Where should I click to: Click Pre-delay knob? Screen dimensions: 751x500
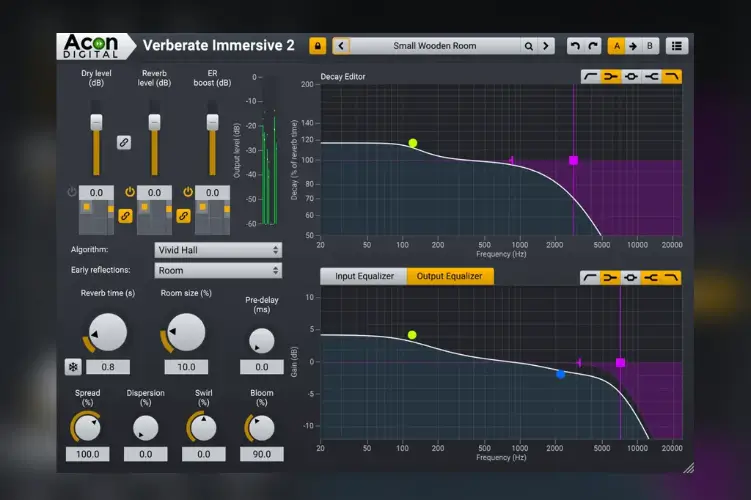(x=262, y=341)
